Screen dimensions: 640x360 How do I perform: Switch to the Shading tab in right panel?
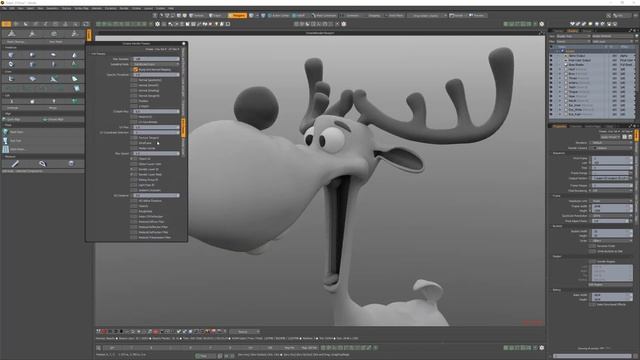pyautogui.click(x=573, y=31)
